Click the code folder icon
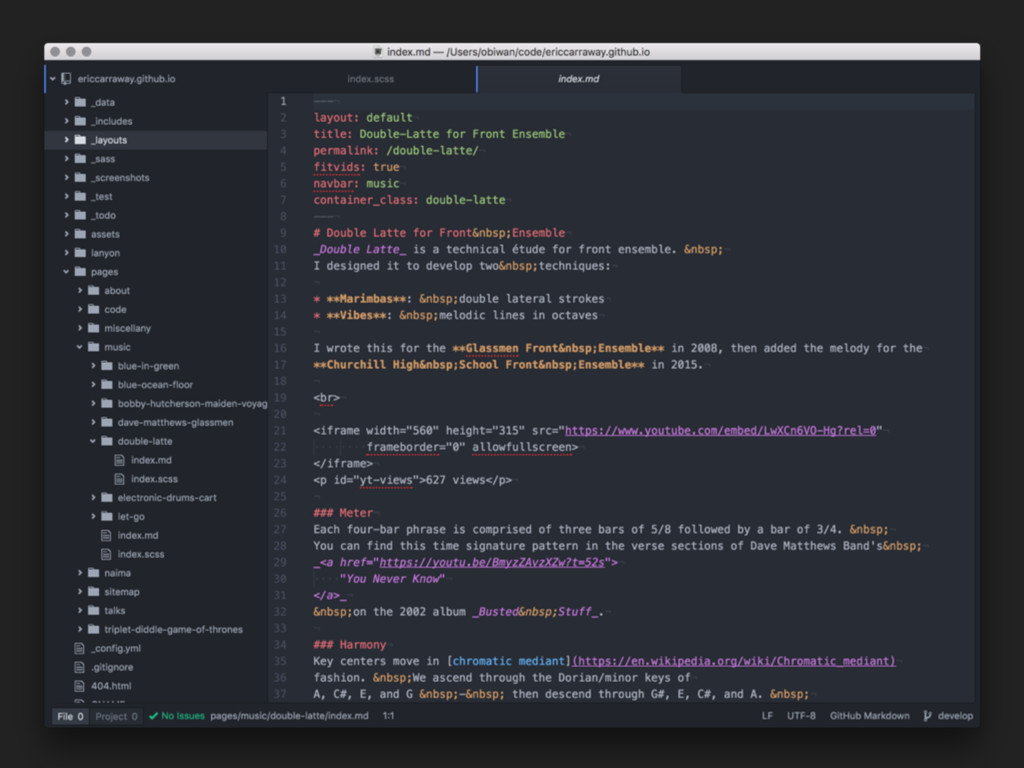This screenshot has width=1024, height=768. tap(93, 310)
